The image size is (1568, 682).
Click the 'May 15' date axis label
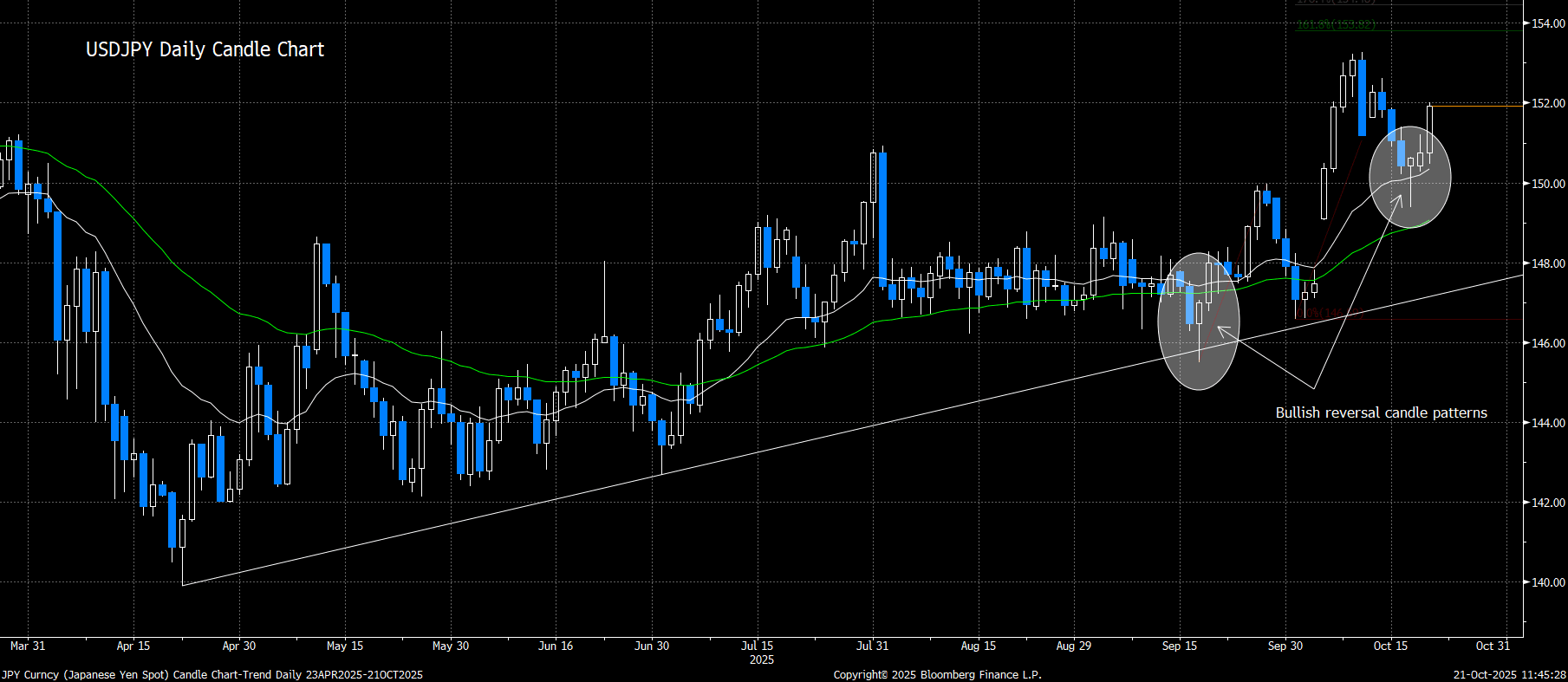coord(345,646)
